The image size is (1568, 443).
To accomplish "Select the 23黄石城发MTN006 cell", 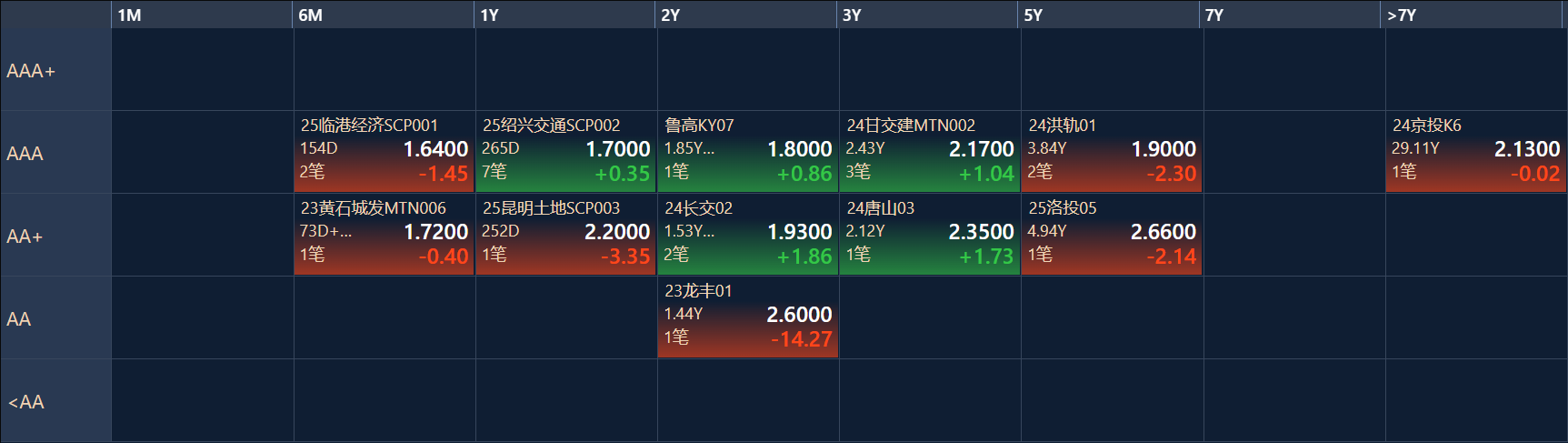I will pos(385,235).
